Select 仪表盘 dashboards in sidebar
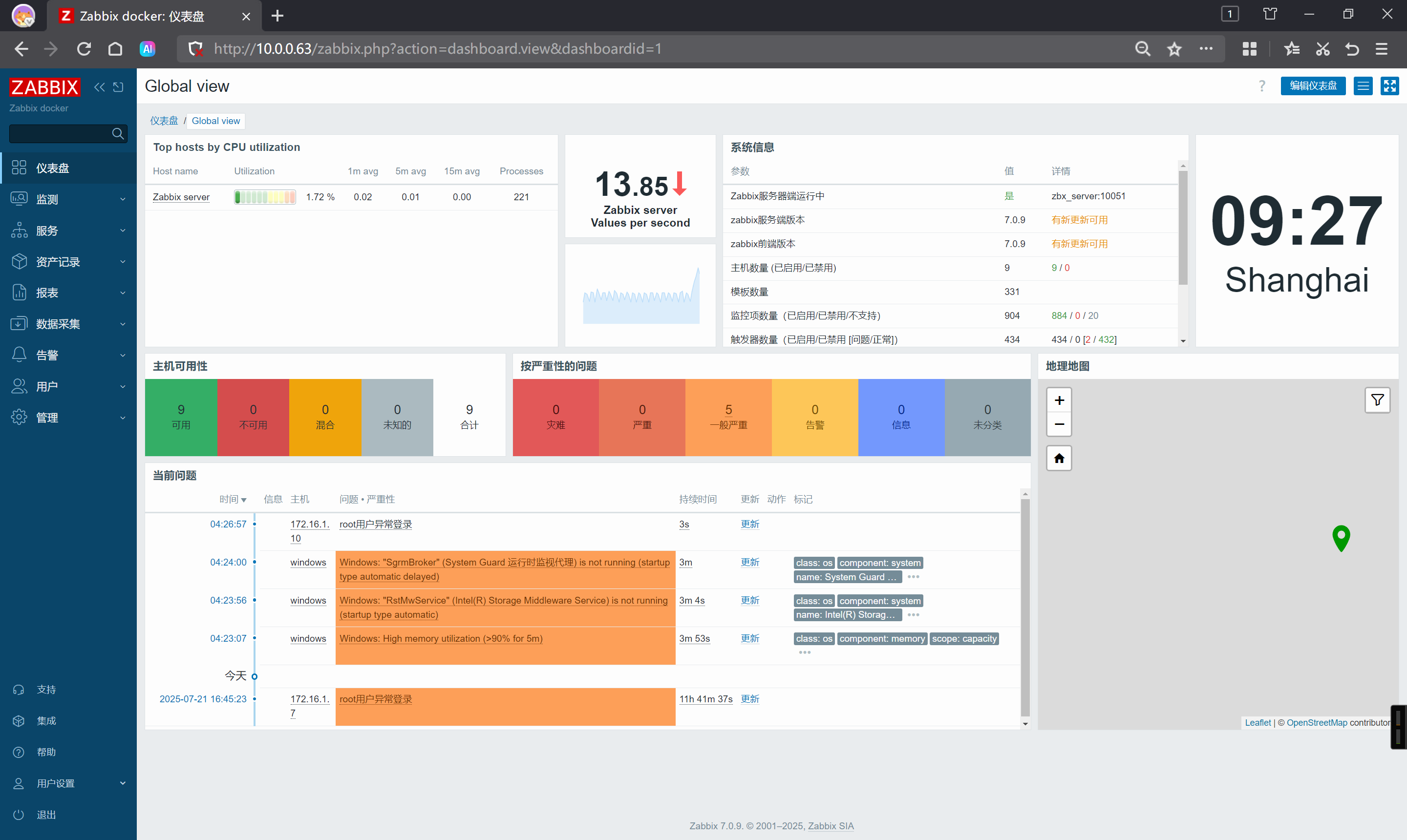The height and width of the screenshot is (840, 1407). pos(68,168)
